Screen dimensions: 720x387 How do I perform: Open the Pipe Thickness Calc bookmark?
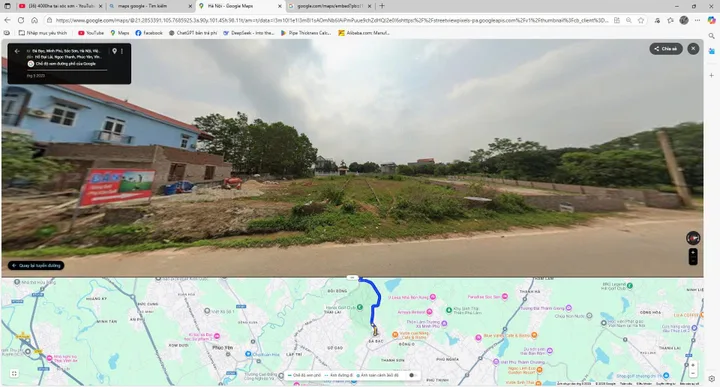point(305,33)
